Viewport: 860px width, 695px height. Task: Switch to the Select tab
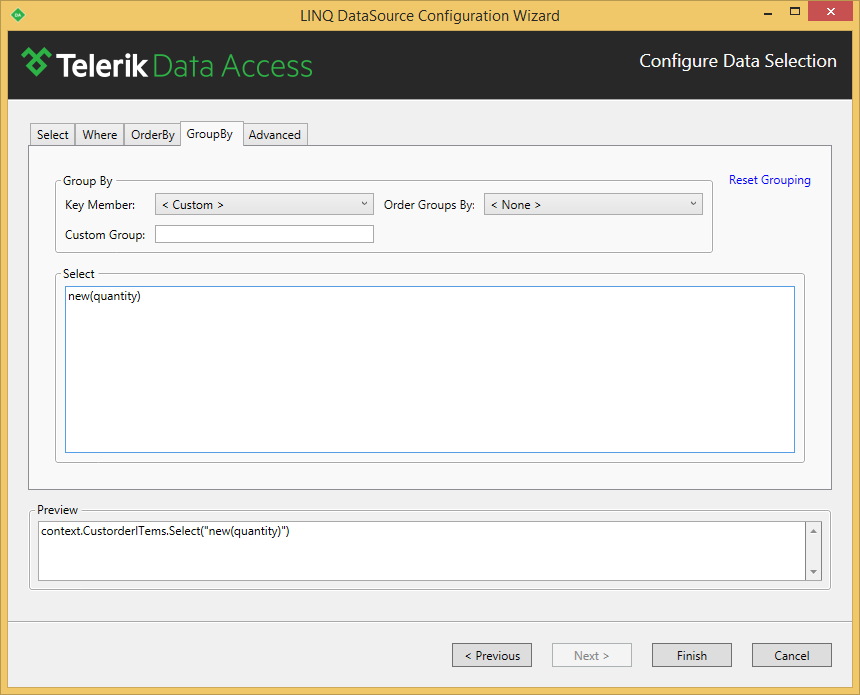[x=53, y=135]
